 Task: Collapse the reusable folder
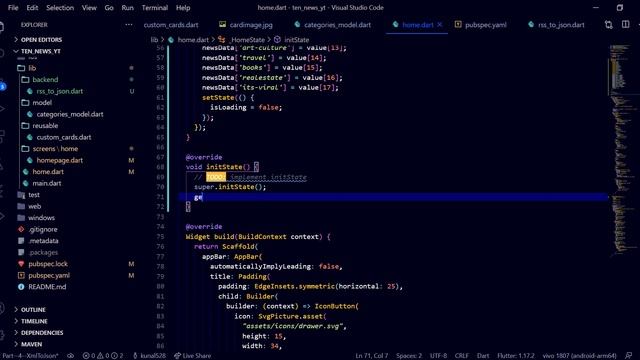tap(45, 126)
